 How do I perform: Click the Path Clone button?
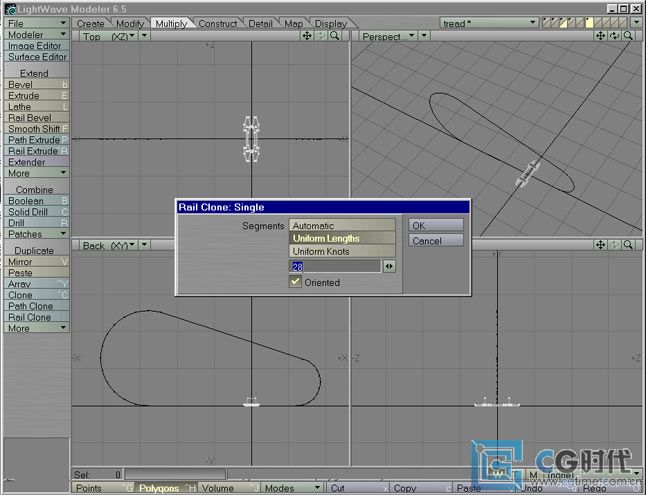[x=36, y=306]
